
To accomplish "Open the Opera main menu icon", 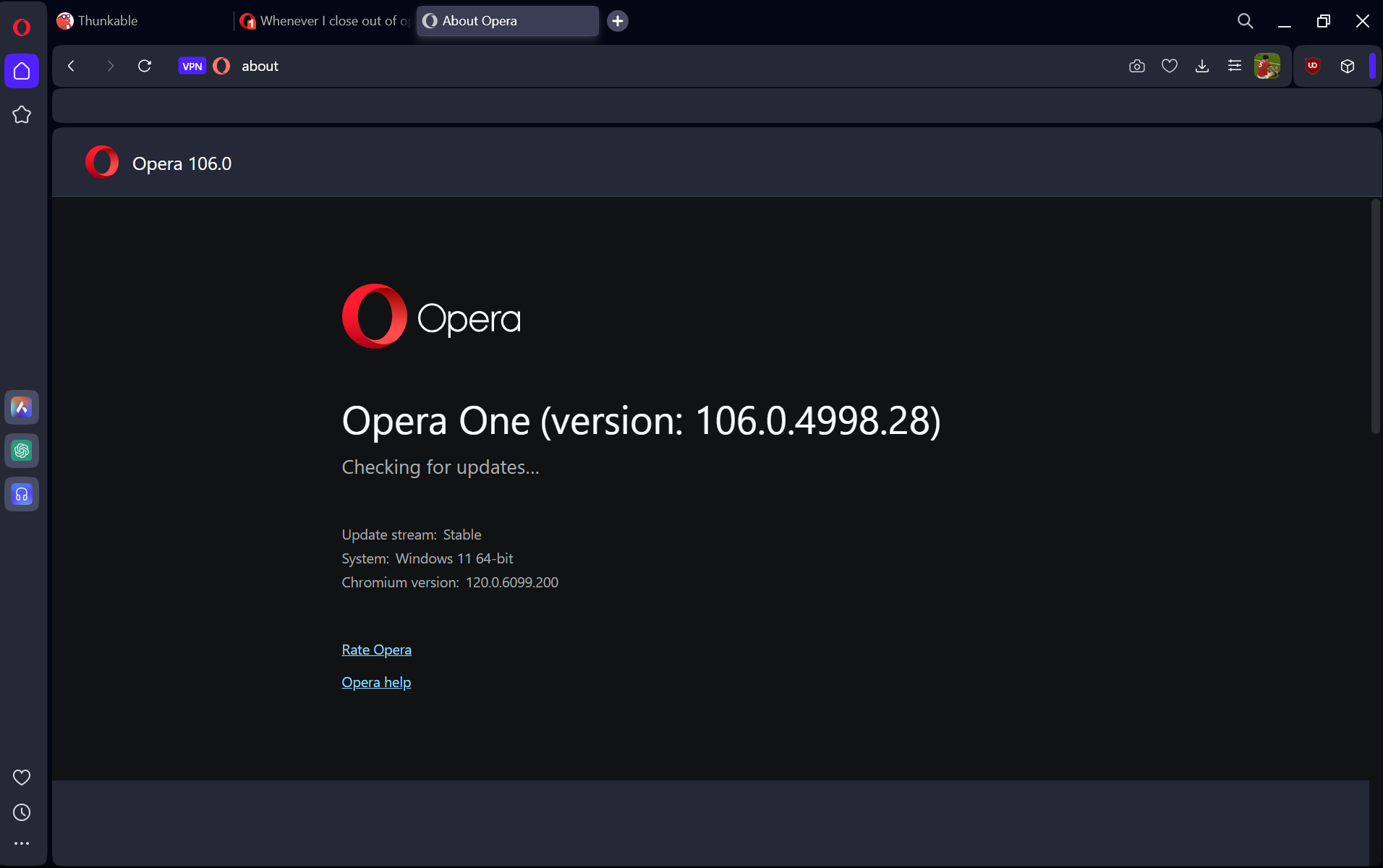I will (22, 27).
